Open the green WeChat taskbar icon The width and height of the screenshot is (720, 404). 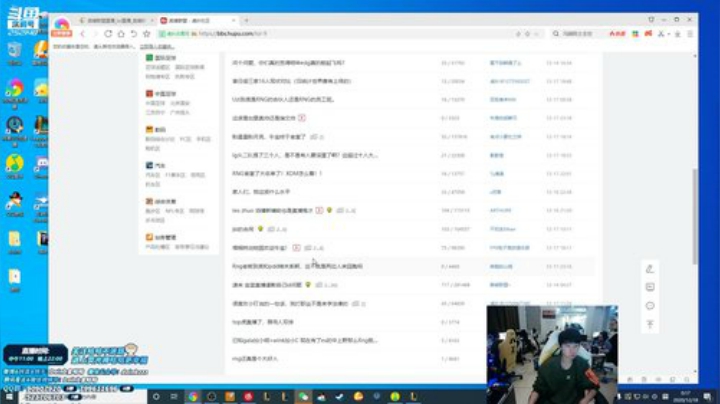click(303, 397)
